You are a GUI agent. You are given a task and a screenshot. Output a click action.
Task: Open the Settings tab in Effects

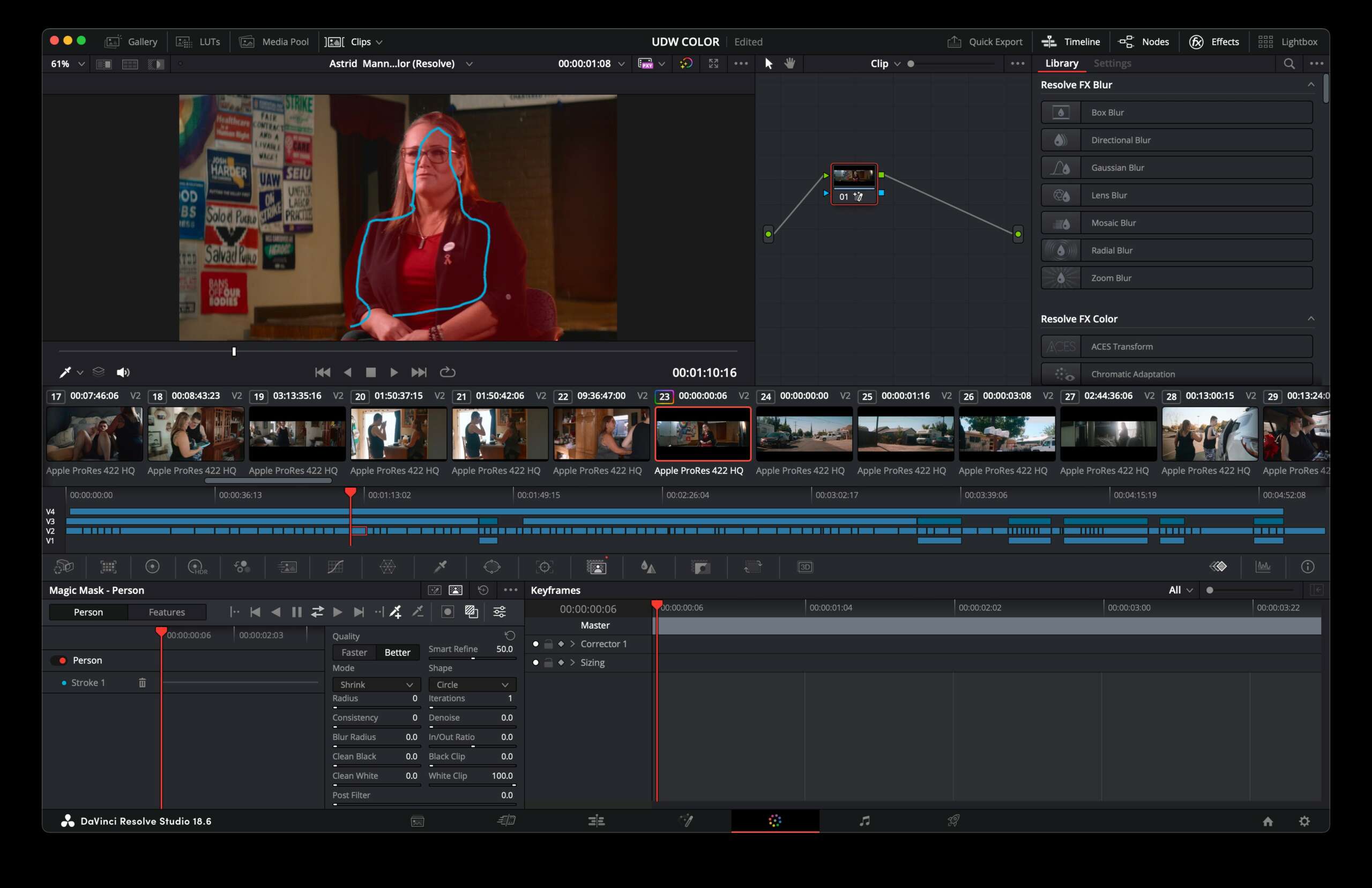[x=1112, y=63]
